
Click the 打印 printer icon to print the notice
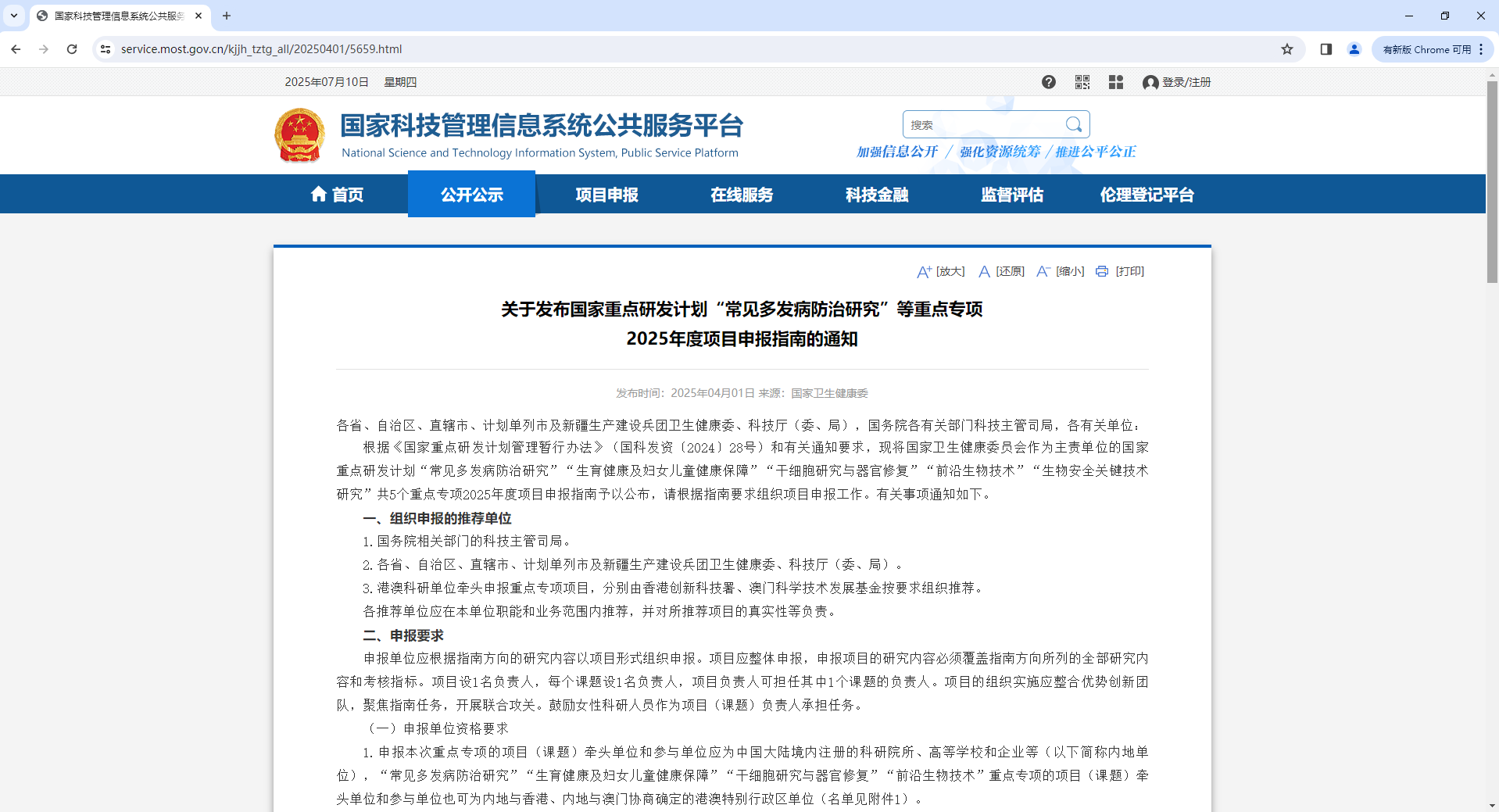coord(1101,271)
